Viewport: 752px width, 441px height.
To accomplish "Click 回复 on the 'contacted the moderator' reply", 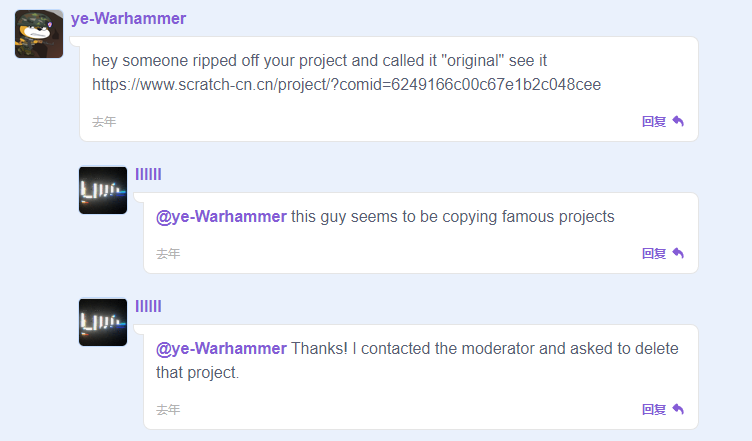I will click(654, 409).
